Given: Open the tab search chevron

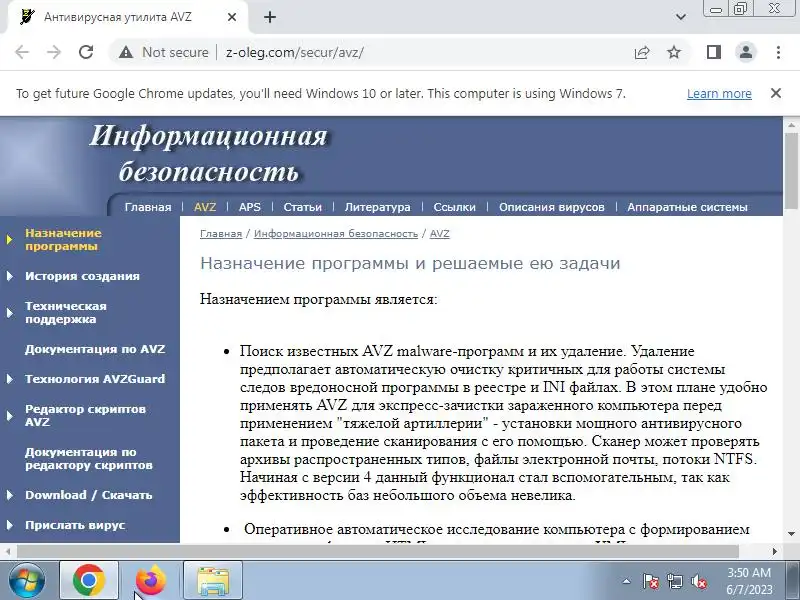Looking at the screenshot, I should (x=681, y=17).
